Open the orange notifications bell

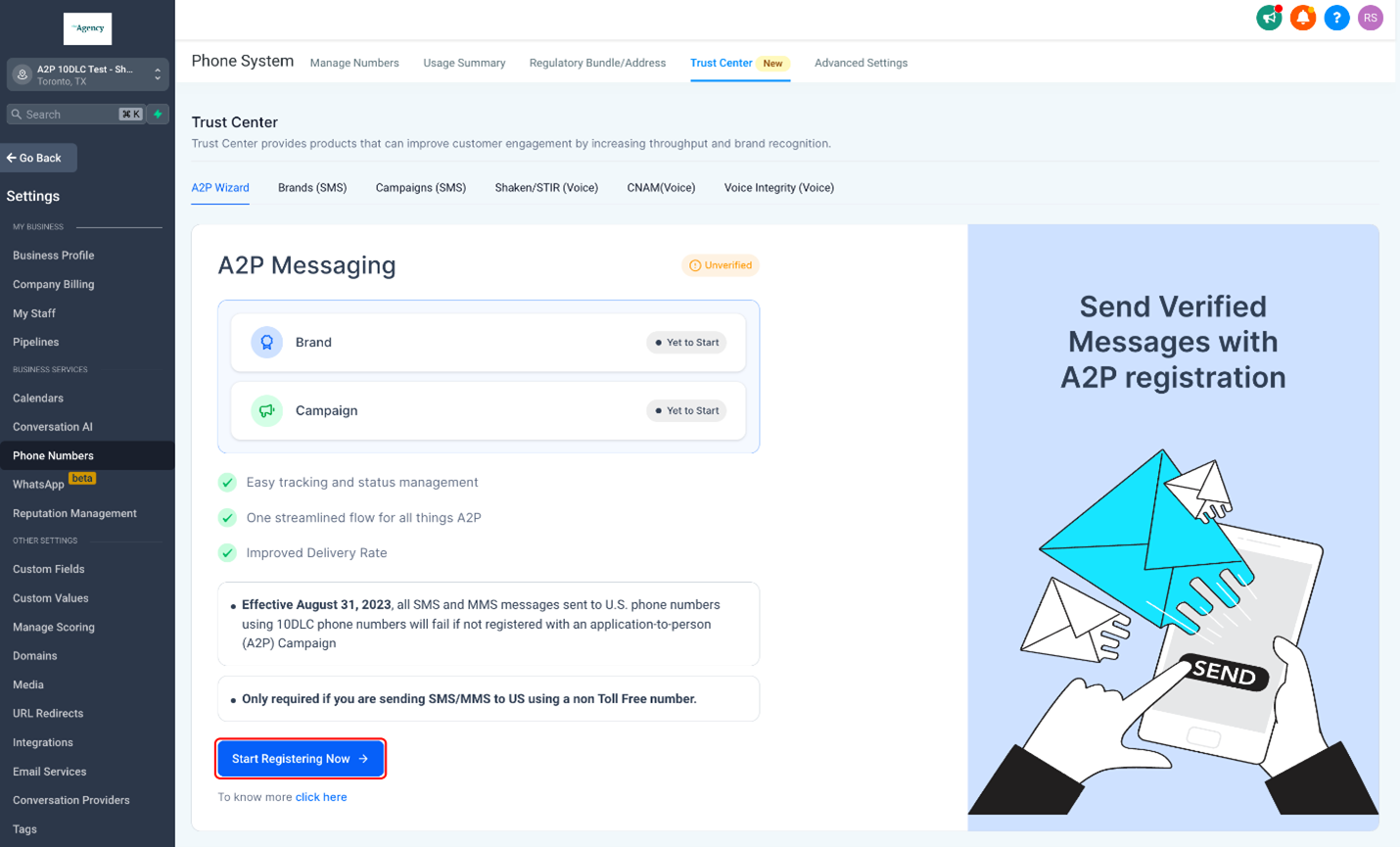[1303, 18]
